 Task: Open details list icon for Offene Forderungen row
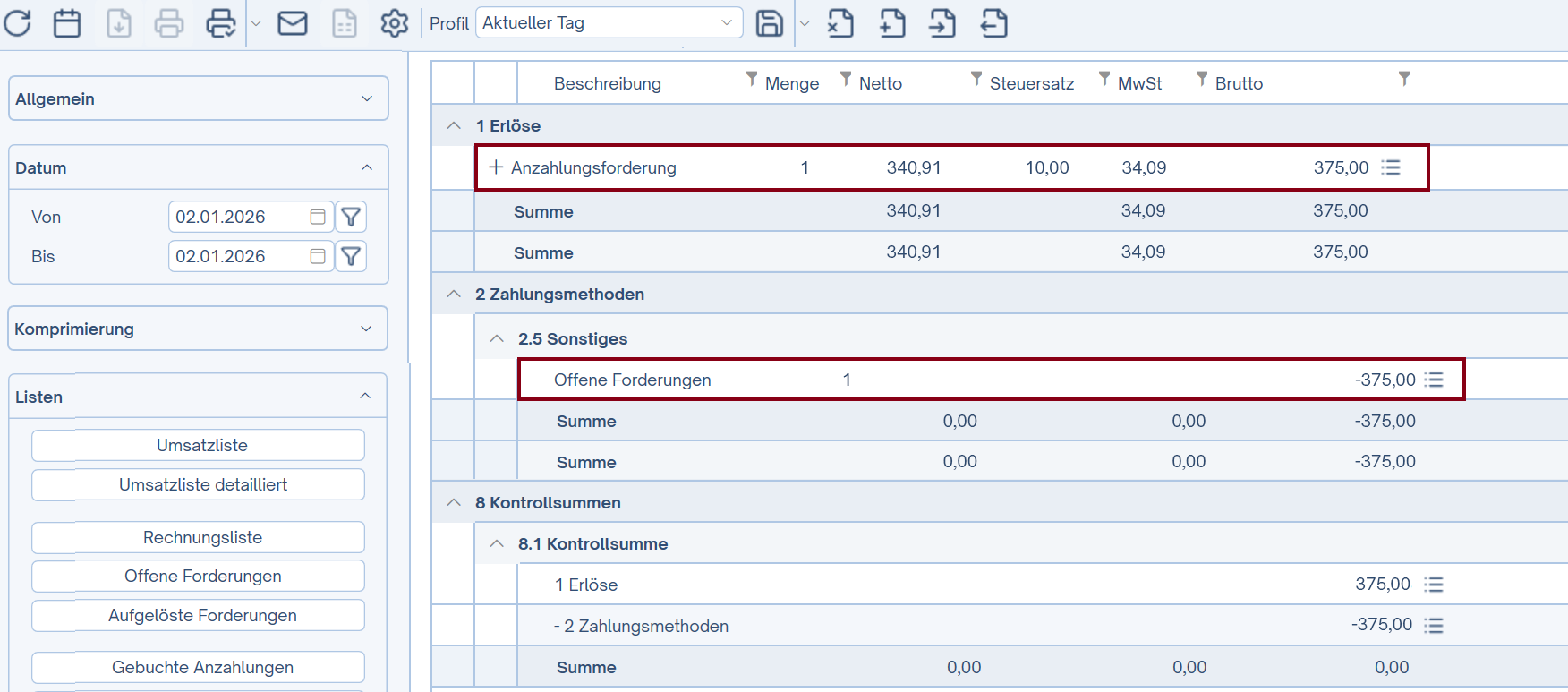pos(1434,380)
